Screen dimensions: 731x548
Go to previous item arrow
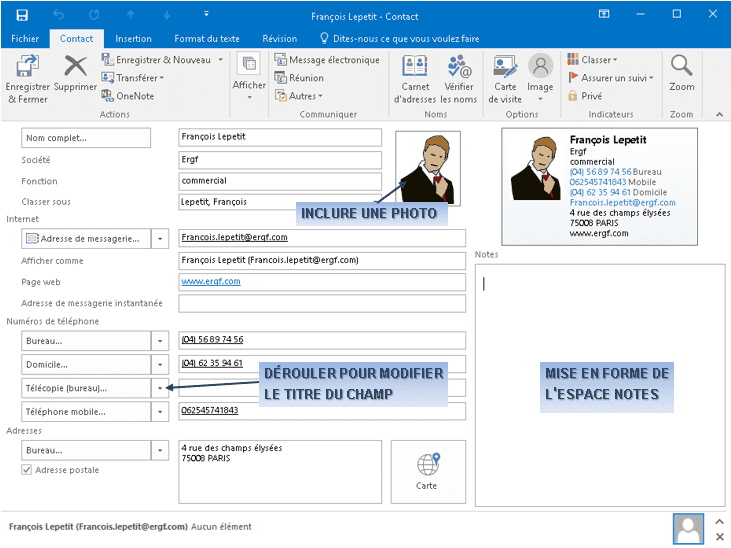(131, 15)
